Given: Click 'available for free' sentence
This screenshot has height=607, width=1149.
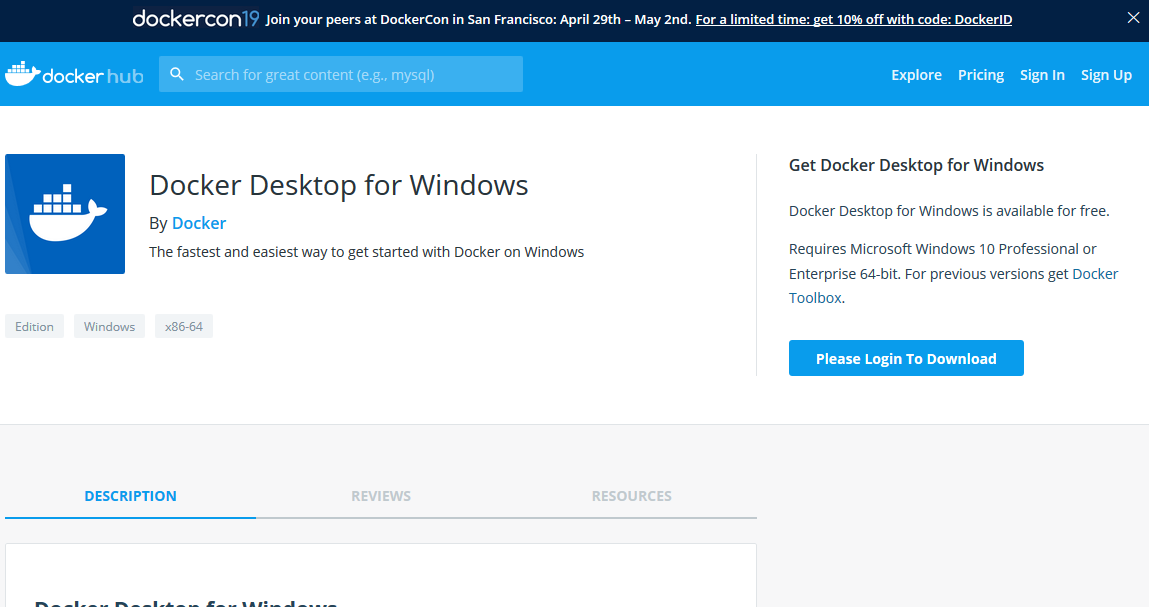Looking at the screenshot, I should (949, 211).
